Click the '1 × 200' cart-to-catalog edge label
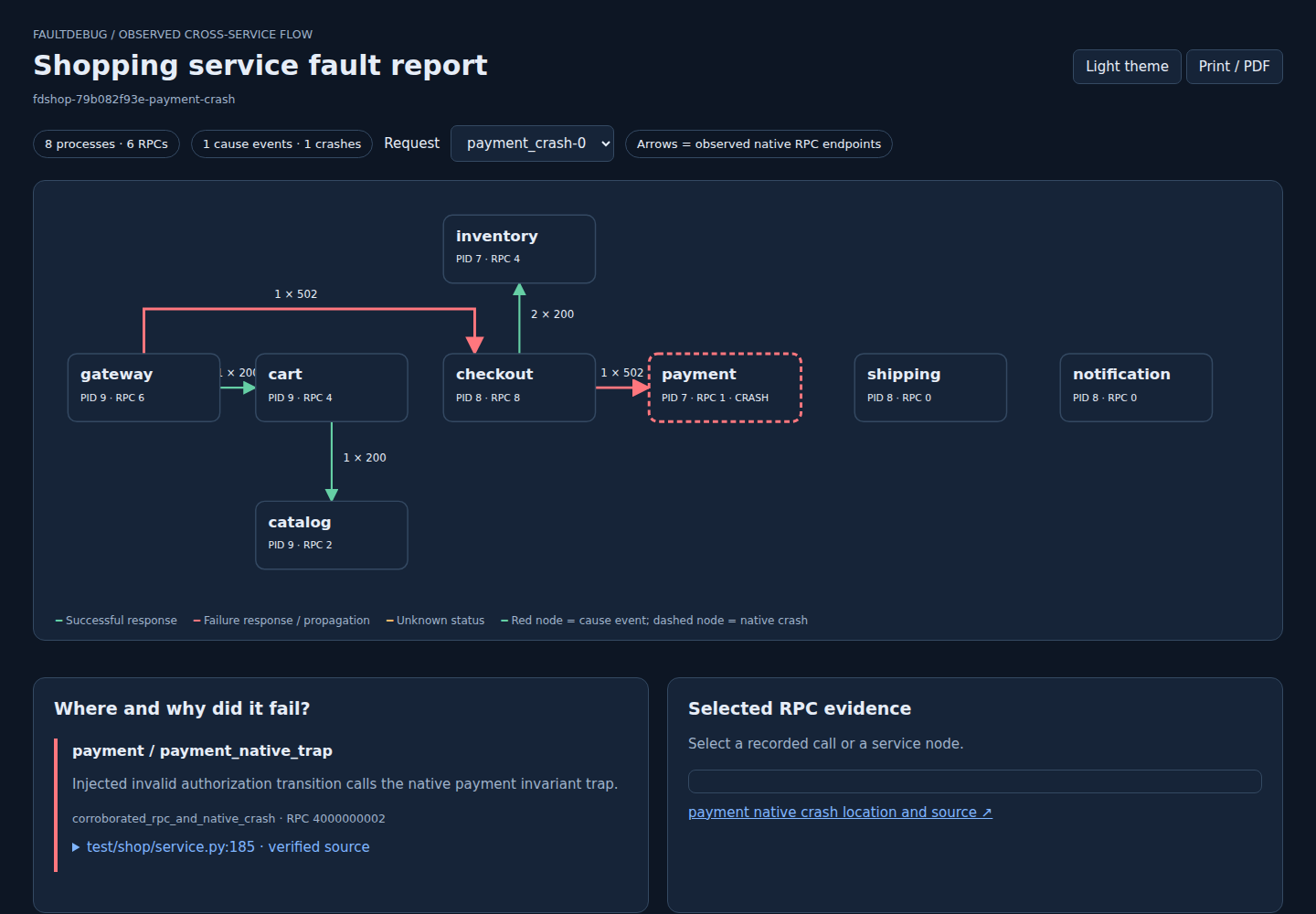This screenshot has height=914, width=1316. [x=365, y=458]
